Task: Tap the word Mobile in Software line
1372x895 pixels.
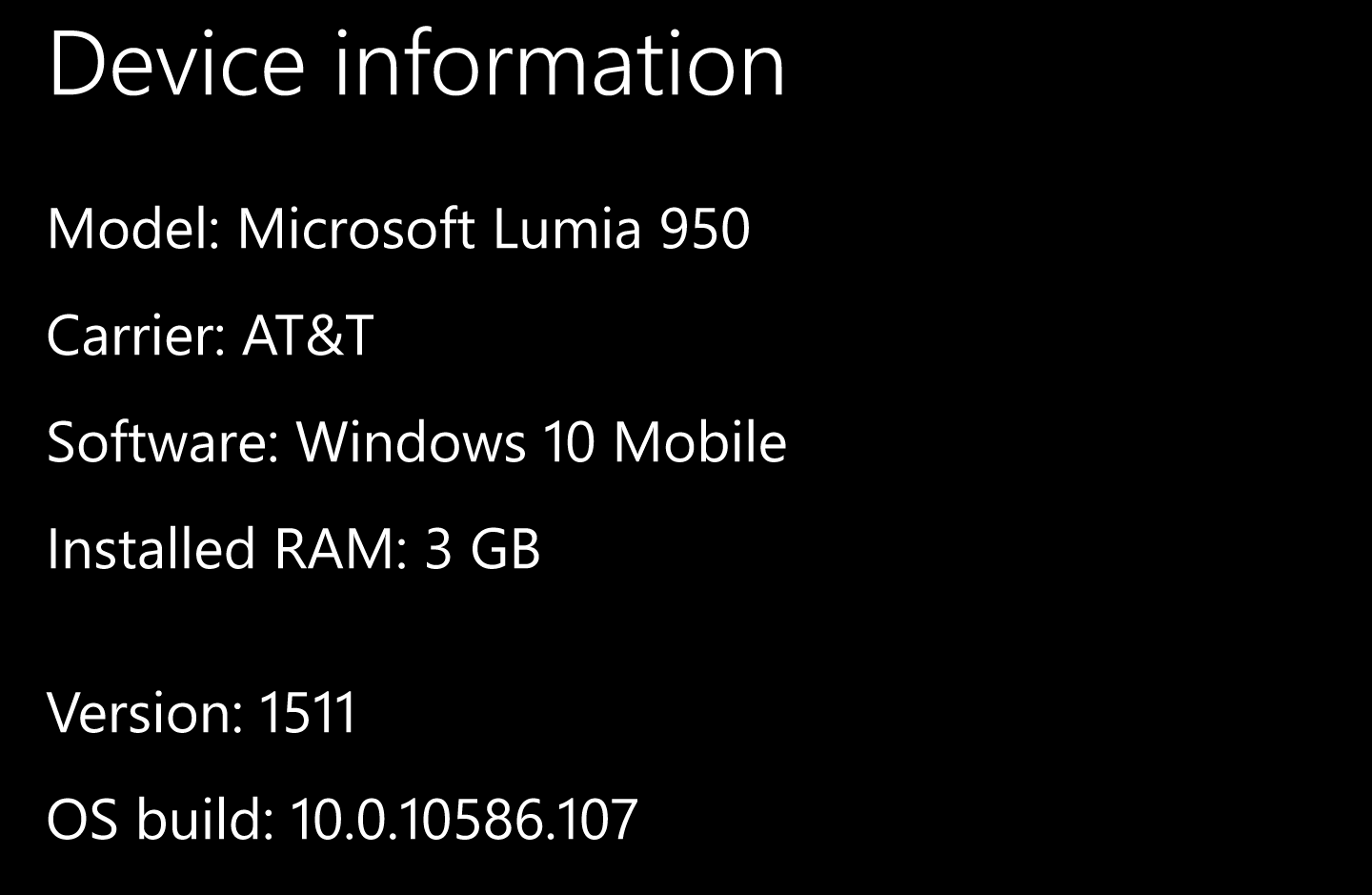Action: (x=699, y=442)
